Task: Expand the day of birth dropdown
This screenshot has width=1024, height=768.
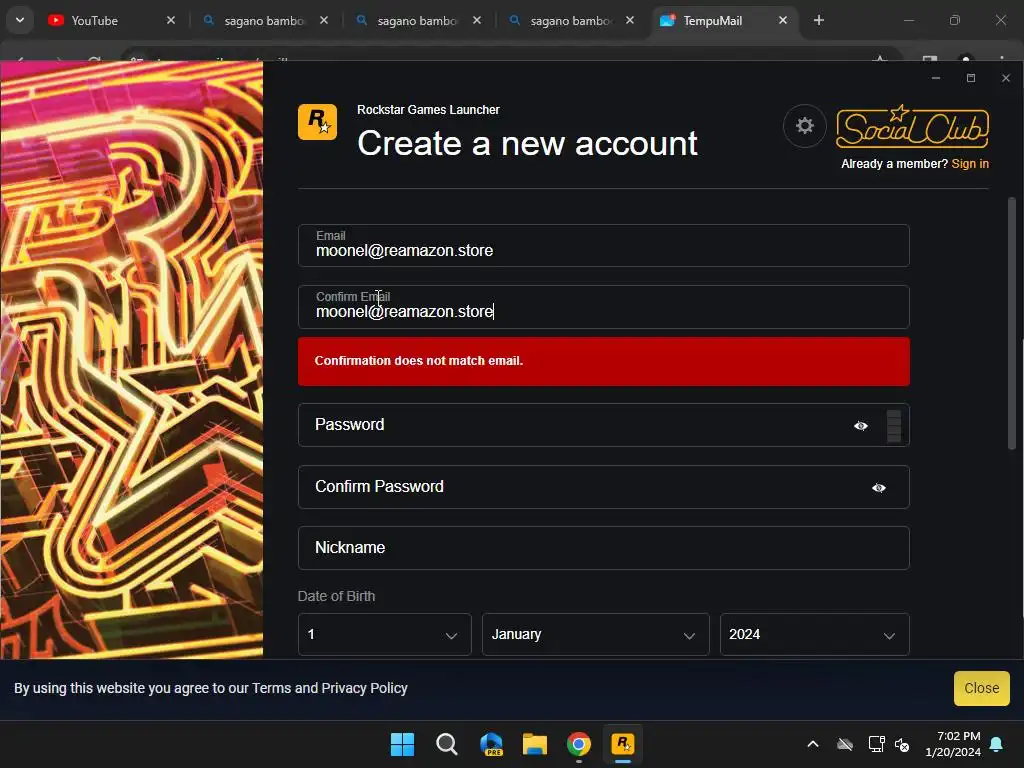Action: tap(384, 634)
